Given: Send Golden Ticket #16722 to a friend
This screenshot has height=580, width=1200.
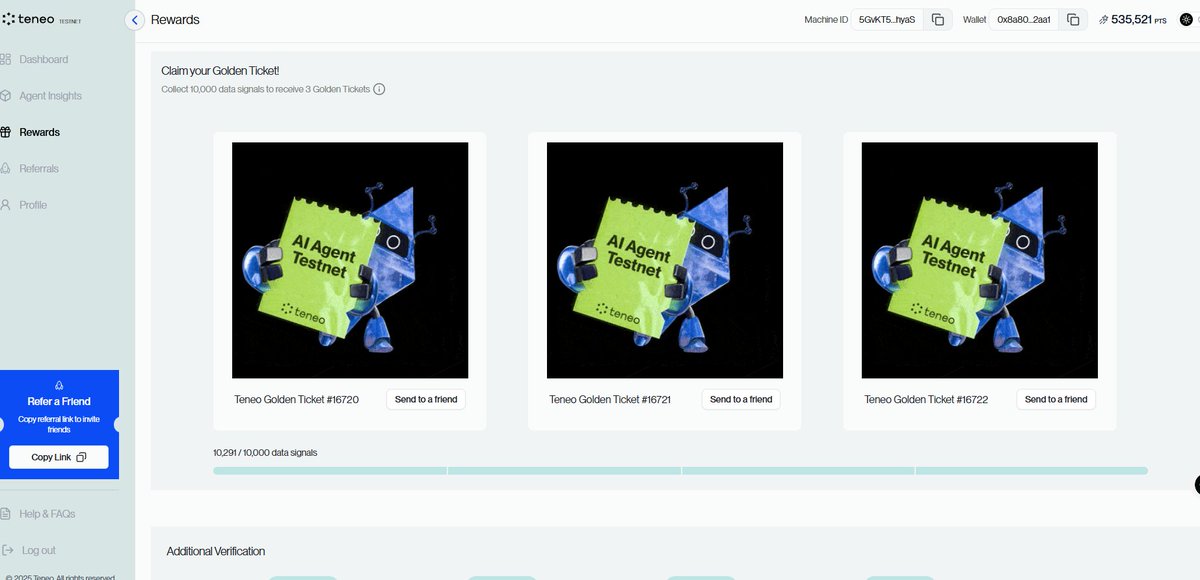Looking at the screenshot, I should (x=1056, y=399).
